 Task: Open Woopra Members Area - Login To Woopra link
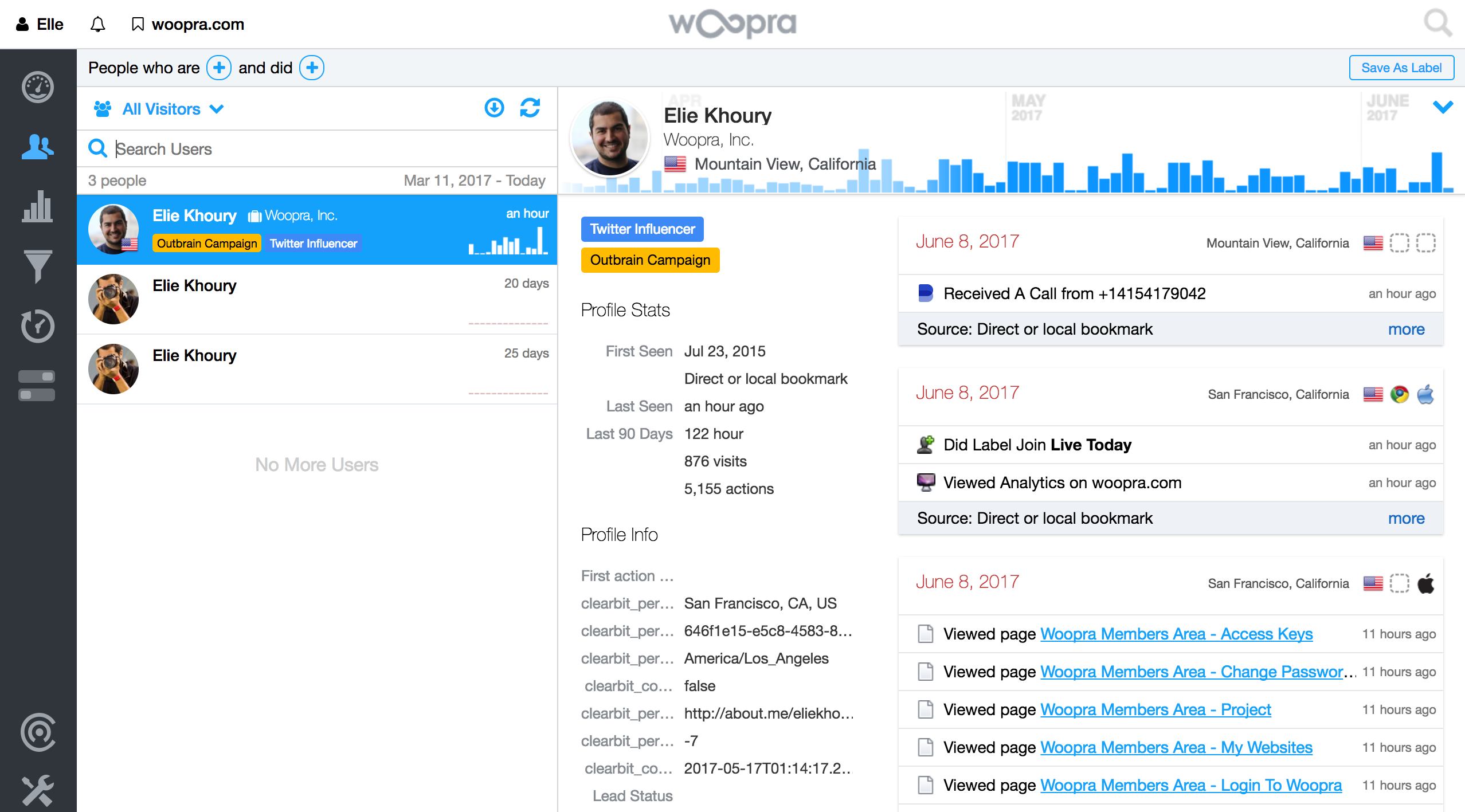click(x=1191, y=785)
